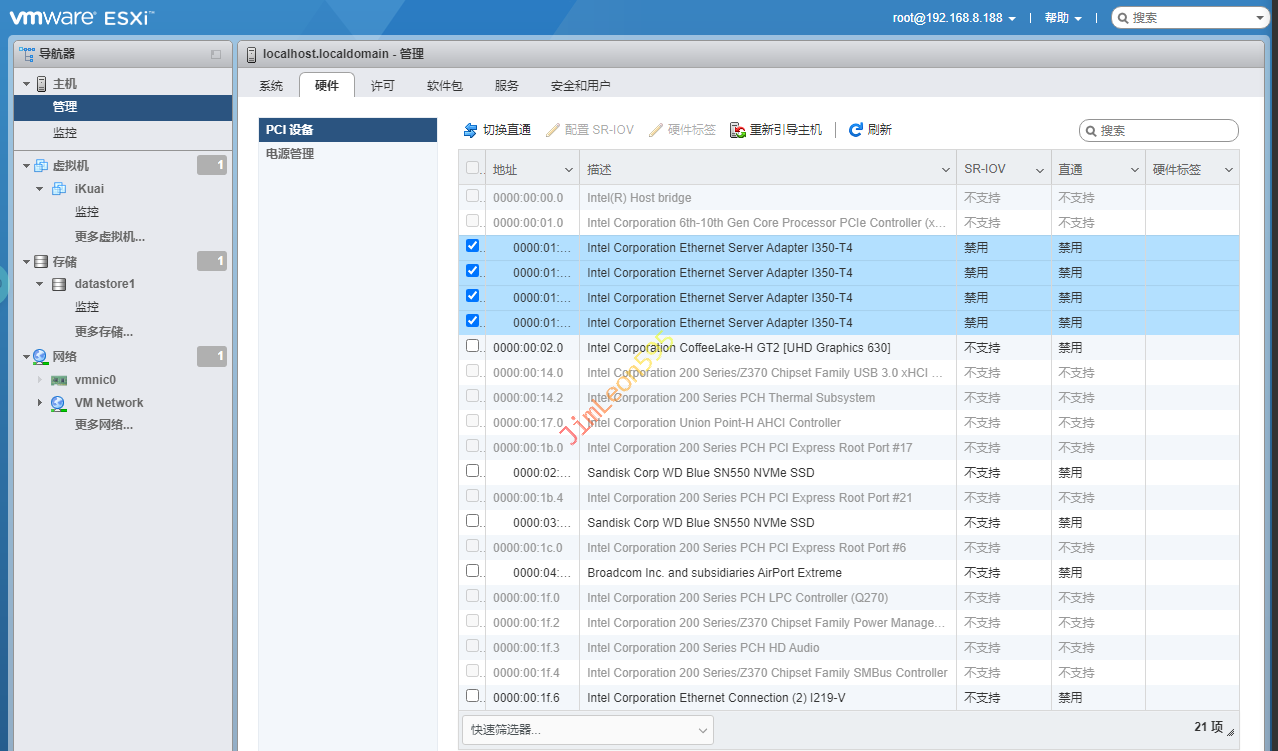Click the PCI device search field
The width and height of the screenshot is (1278, 751).
(x=1164, y=131)
